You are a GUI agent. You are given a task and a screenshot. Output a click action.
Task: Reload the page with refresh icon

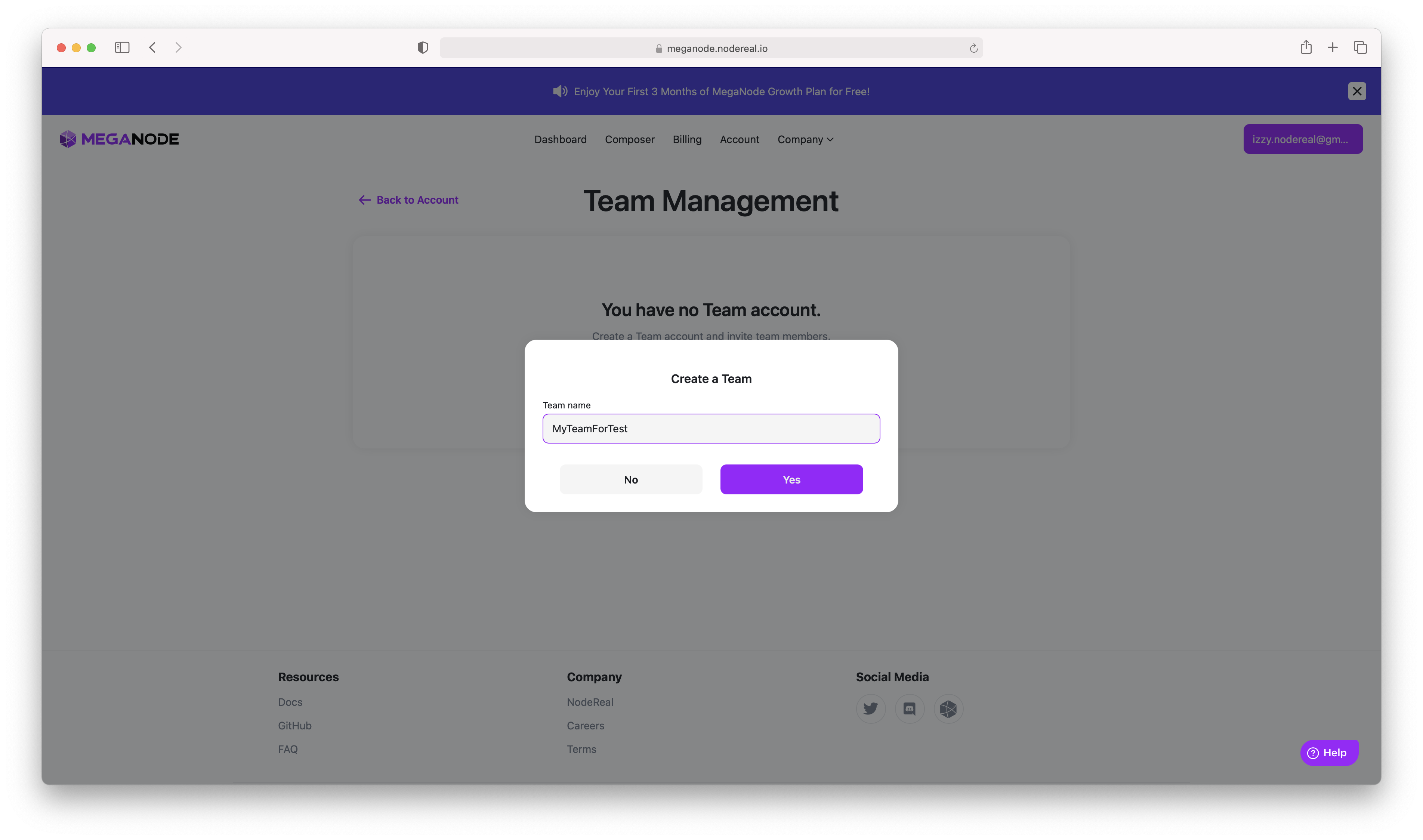click(973, 49)
